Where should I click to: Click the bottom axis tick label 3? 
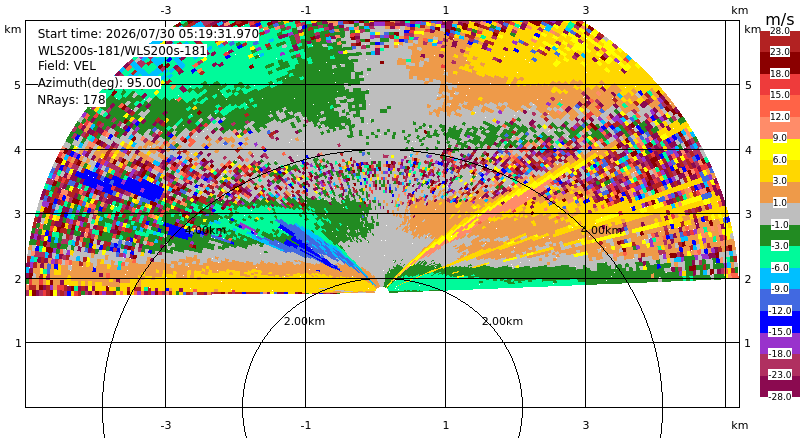pyautogui.click(x=586, y=425)
